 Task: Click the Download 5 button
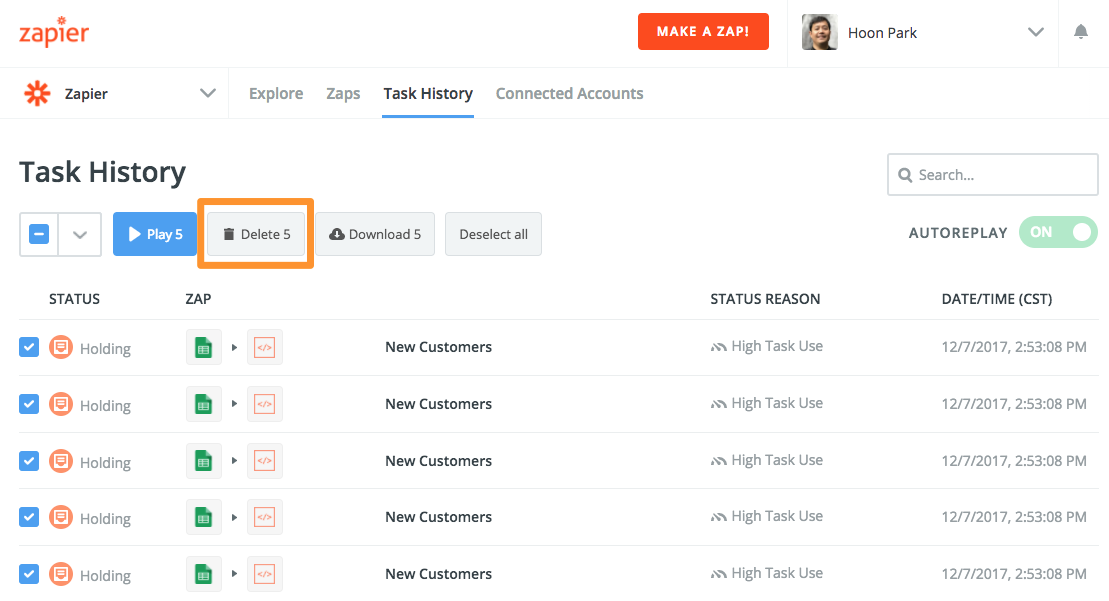point(375,234)
